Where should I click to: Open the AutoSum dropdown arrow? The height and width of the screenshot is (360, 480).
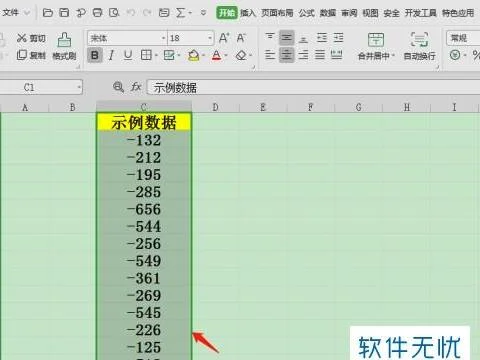[x=190, y=13]
